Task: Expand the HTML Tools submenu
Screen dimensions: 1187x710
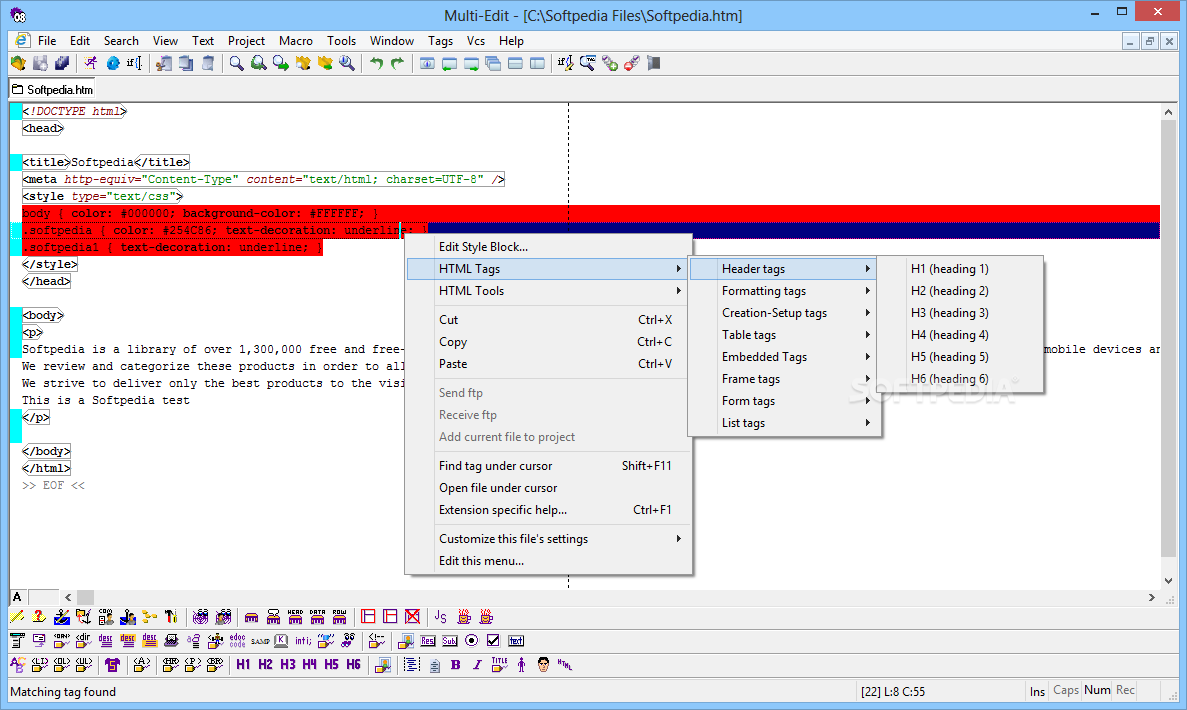Action: 549,291
